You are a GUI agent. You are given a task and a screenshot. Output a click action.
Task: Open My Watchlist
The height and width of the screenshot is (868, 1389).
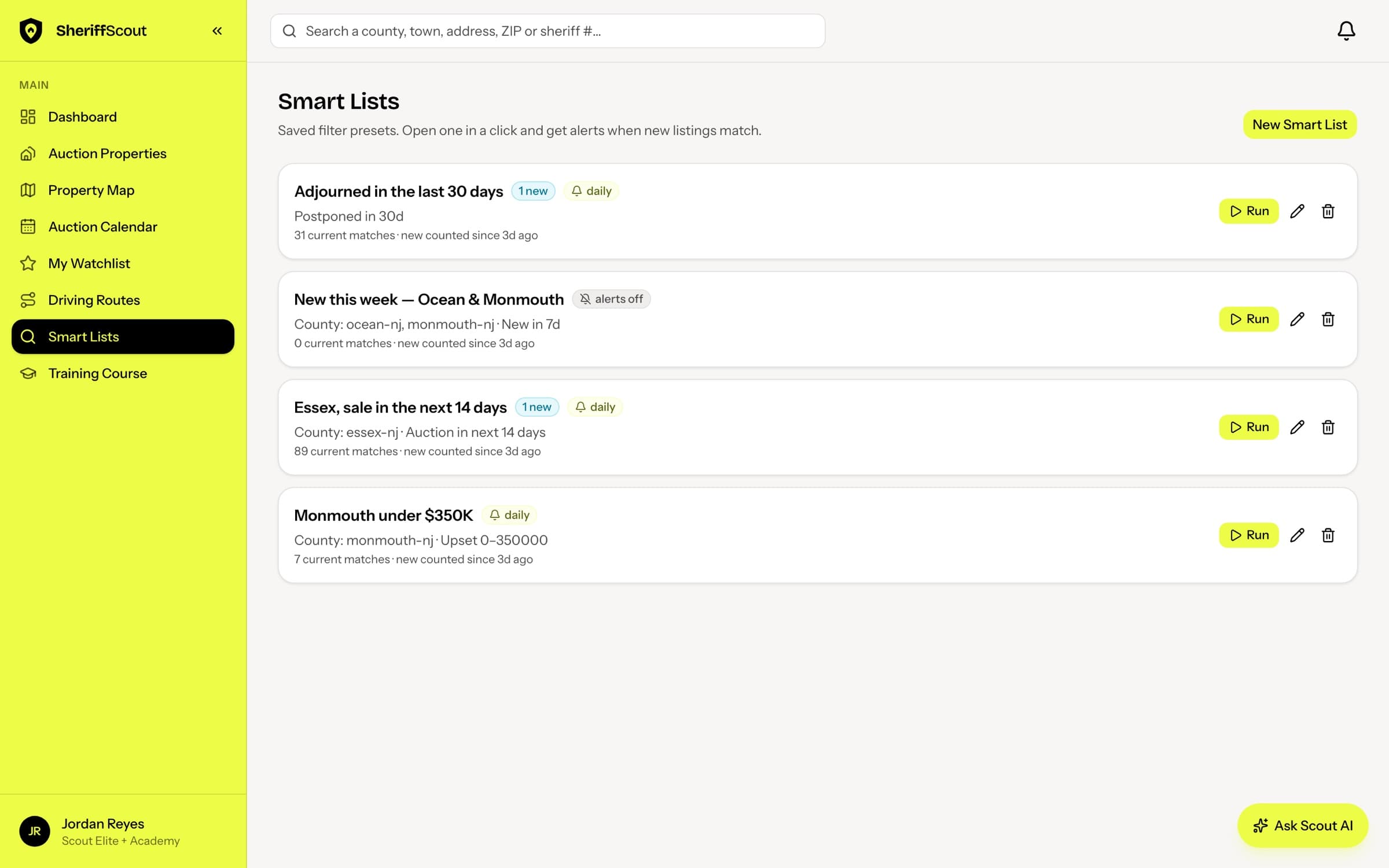pos(123,263)
